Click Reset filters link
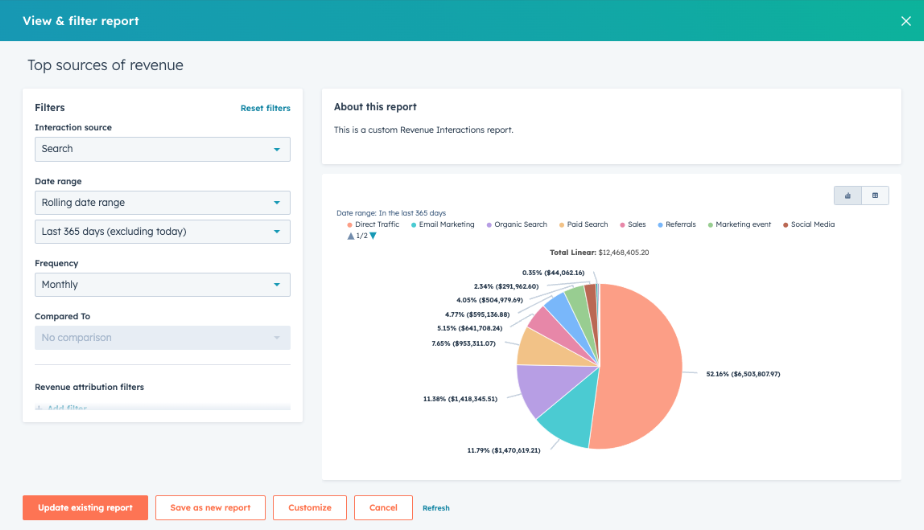 point(265,108)
